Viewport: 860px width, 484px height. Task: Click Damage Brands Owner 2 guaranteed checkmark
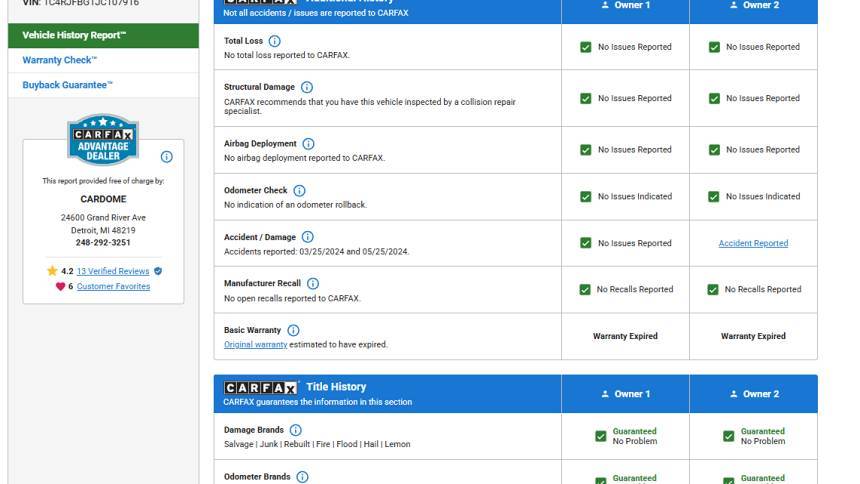(728, 436)
